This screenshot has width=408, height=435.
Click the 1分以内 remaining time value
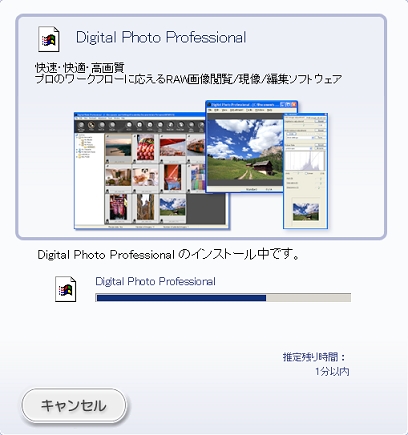coord(332,371)
